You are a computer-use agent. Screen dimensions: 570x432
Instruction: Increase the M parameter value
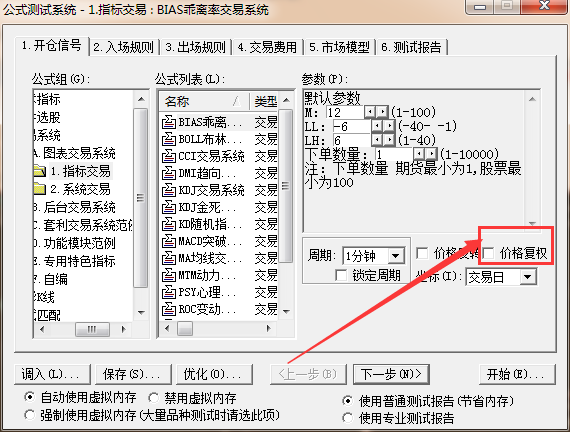point(382,112)
